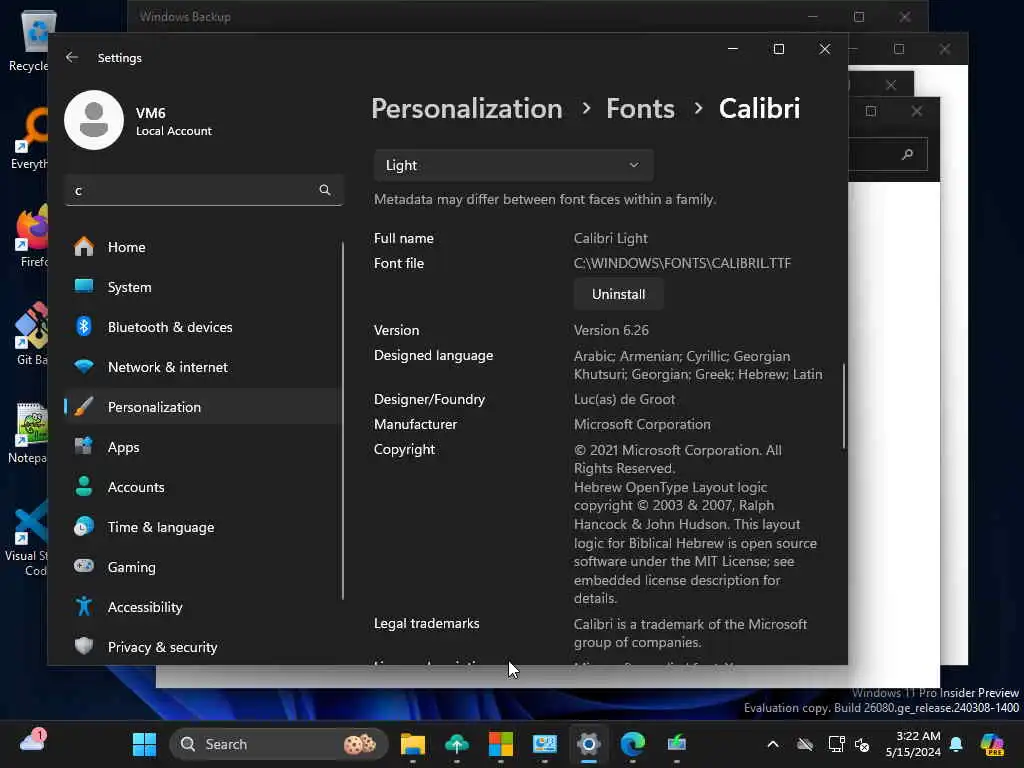Viewport: 1024px width, 768px height.
Task: Open Microsoft Store from the taskbar
Action: pyautogui.click(x=501, y=744)
